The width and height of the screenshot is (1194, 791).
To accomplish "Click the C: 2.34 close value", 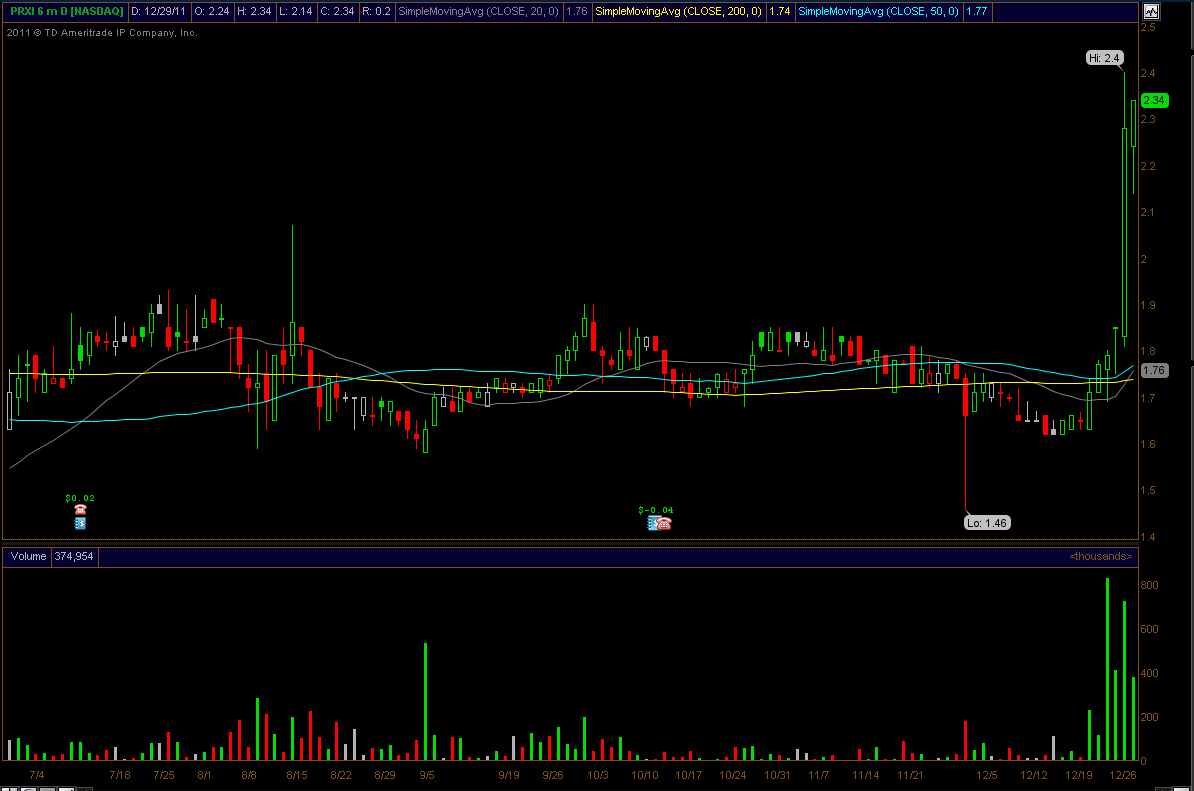I will point(337,11).
